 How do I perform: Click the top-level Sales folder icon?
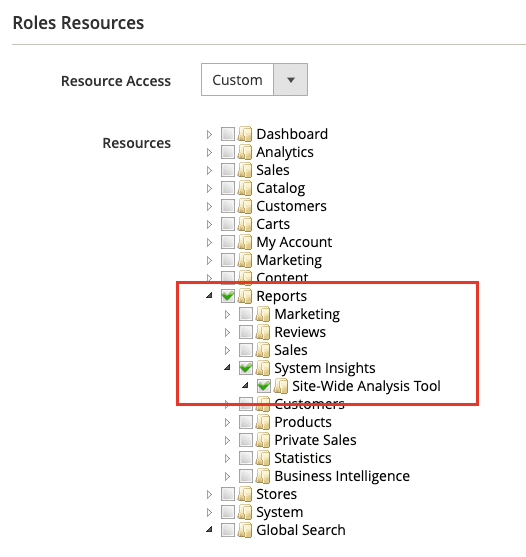245,170
